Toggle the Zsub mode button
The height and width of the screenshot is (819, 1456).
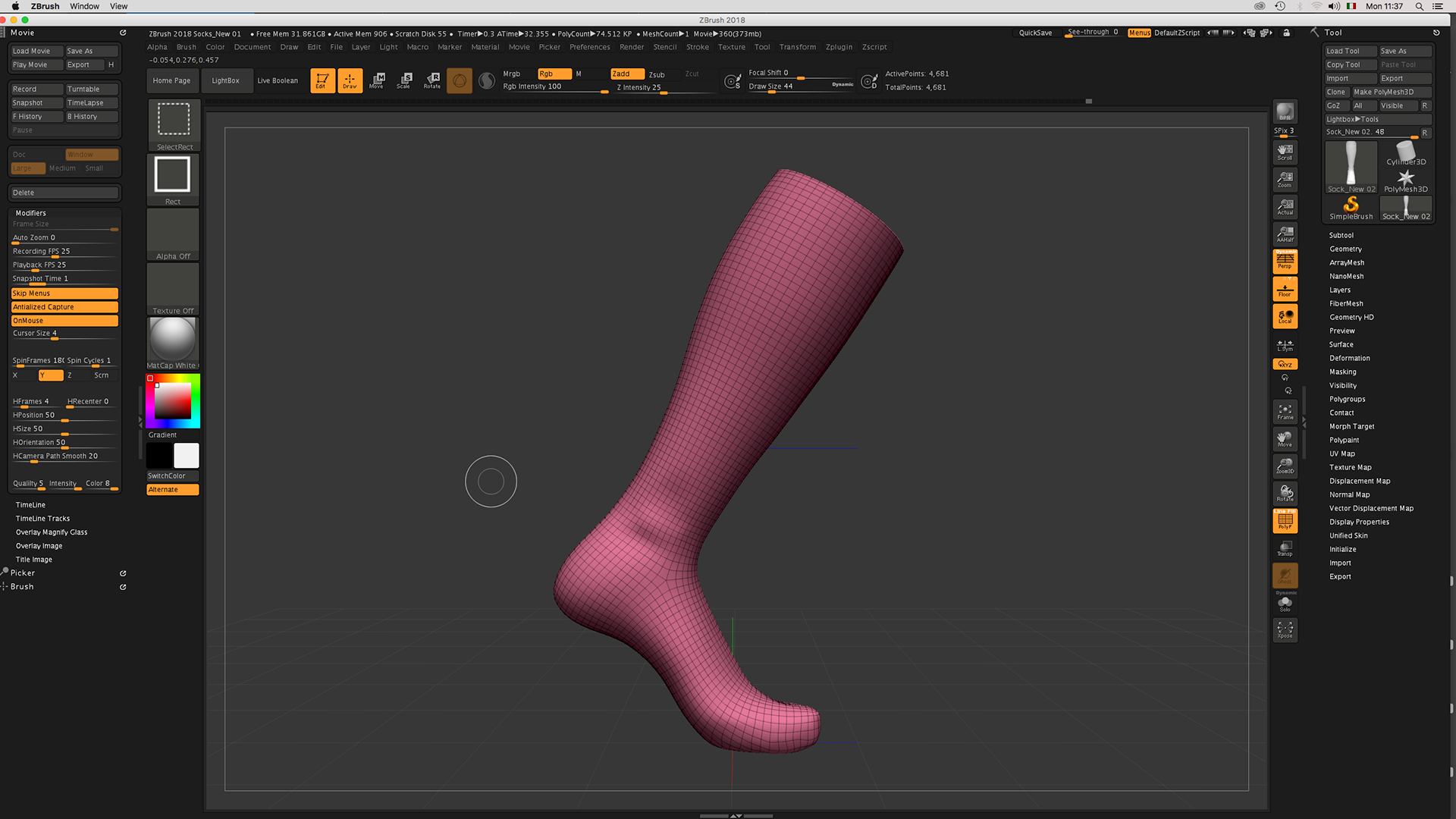pyautogui.click(x=657, y=74)
